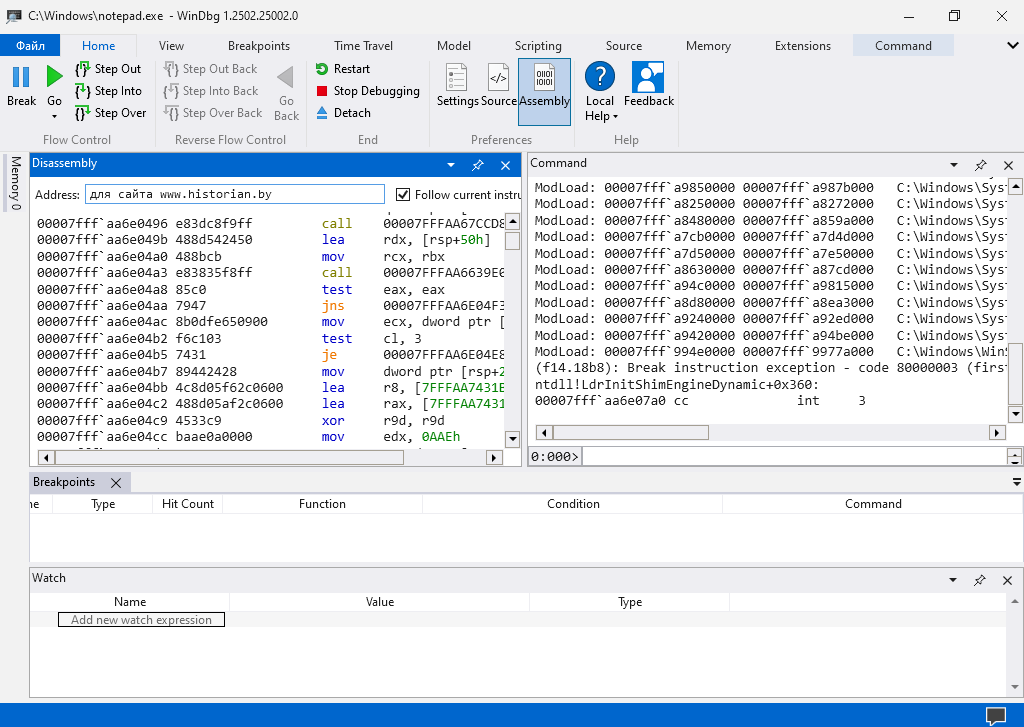Image resolution: width=1024 pixels, height=727 pixels.
Task: Toggle Follow current instruction checkbox
Action: 404,194
